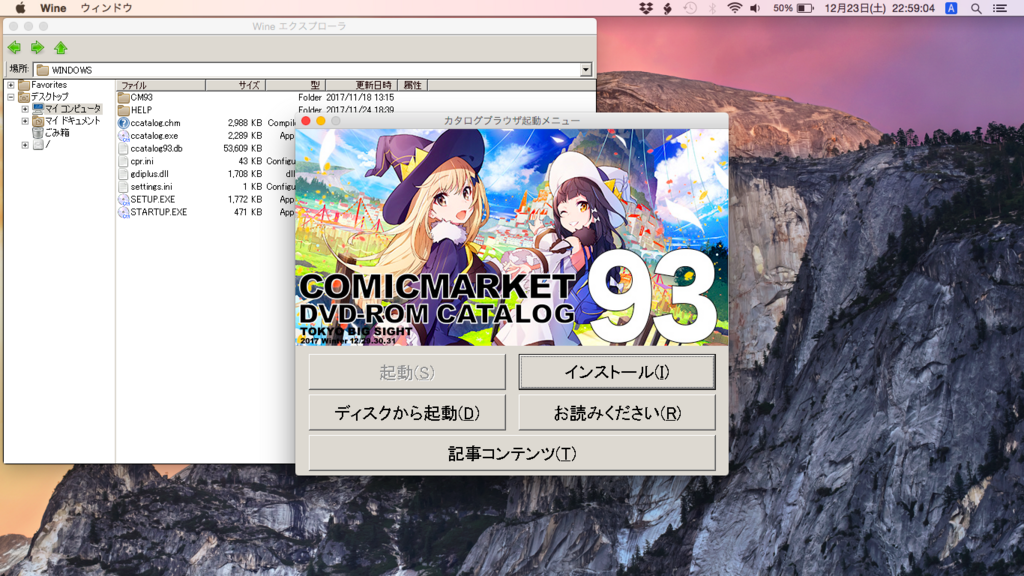This screenshot has width=1024, height=576.
Task: Click the ディスクから起動(D) button
Action: (407, 413)
